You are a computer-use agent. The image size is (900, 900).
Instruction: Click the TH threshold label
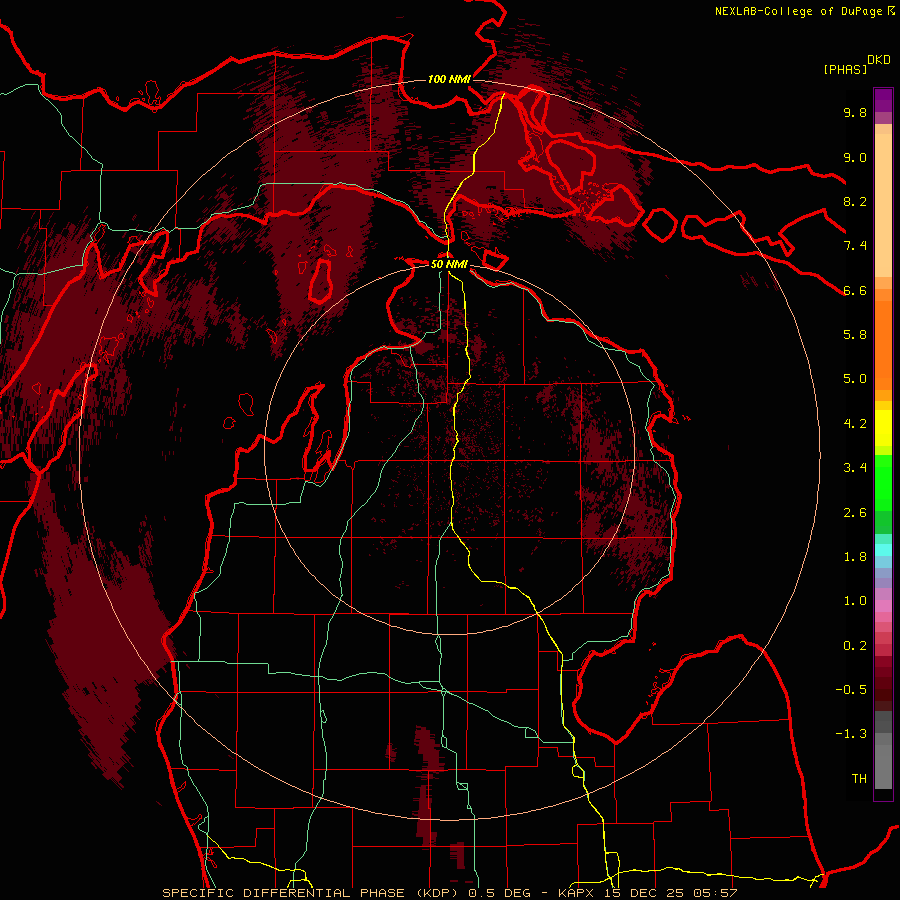(x=859, y=779)
